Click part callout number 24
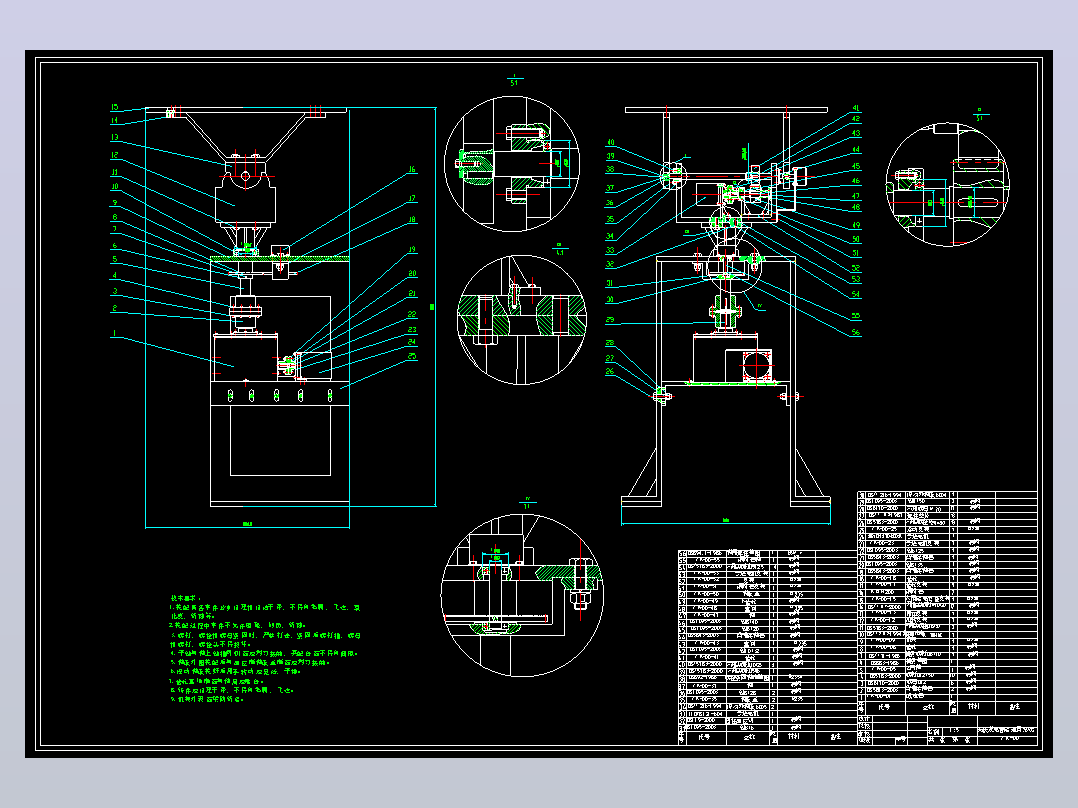1078x808 pixels. [412, 342]
